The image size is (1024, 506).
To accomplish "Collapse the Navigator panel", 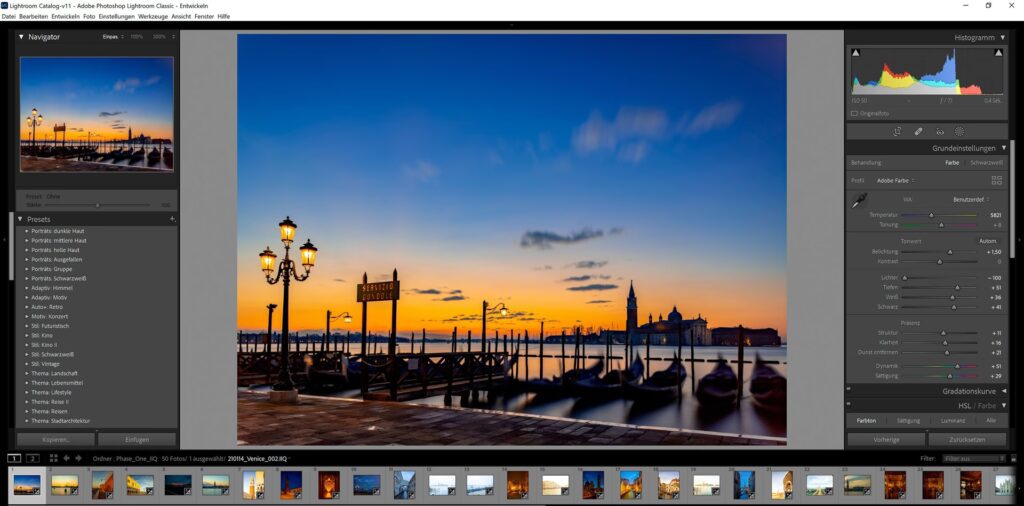I will (21, 37).
